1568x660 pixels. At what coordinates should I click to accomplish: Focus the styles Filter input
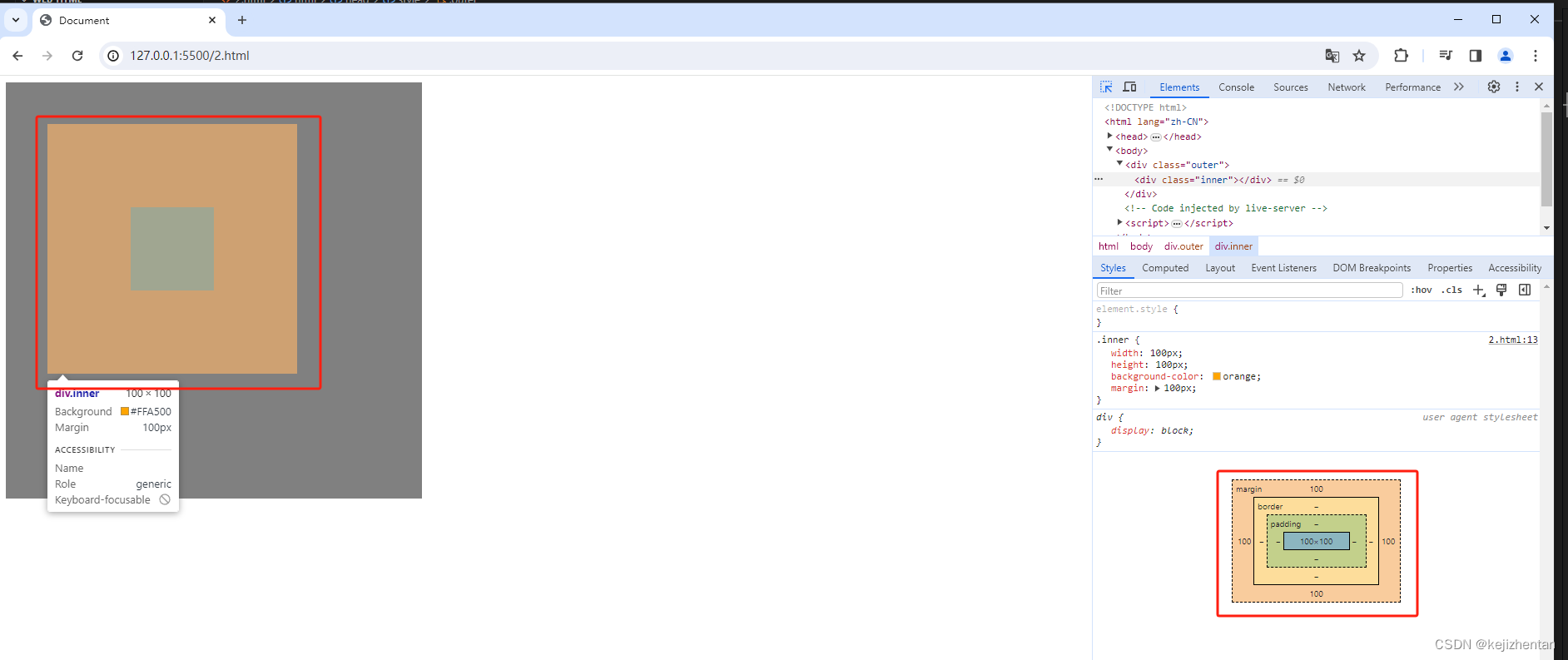[x=1249, y=290]
